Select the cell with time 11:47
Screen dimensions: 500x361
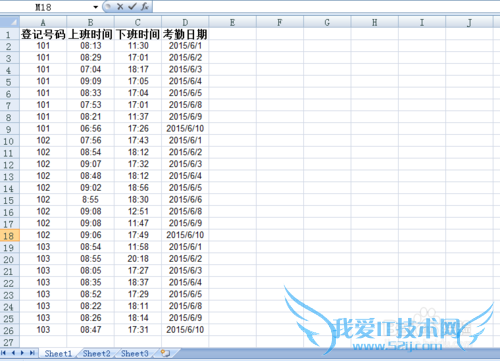click(x=138, y=223)
